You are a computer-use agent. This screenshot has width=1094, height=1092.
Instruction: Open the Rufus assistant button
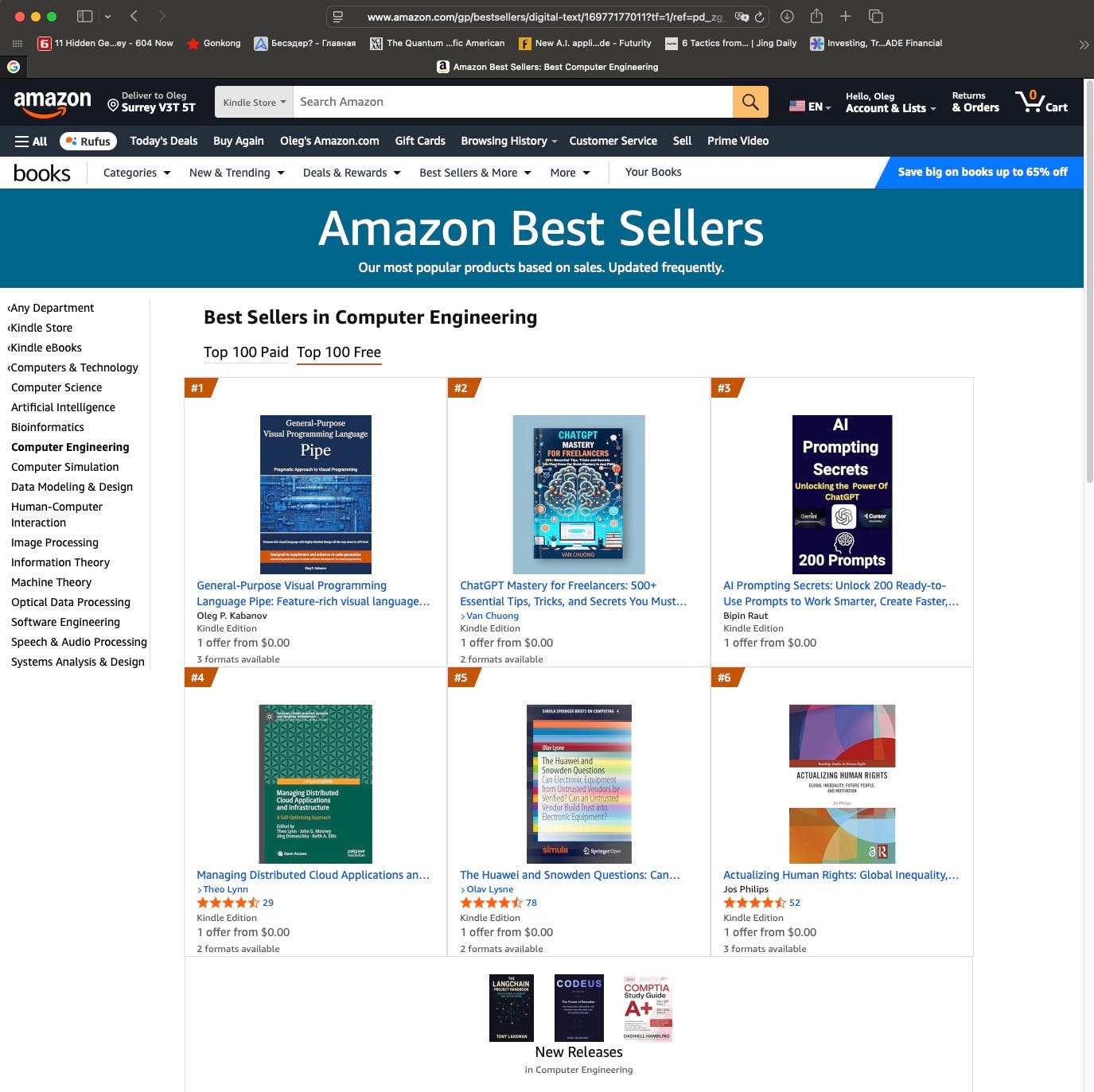tap(88, 141)
